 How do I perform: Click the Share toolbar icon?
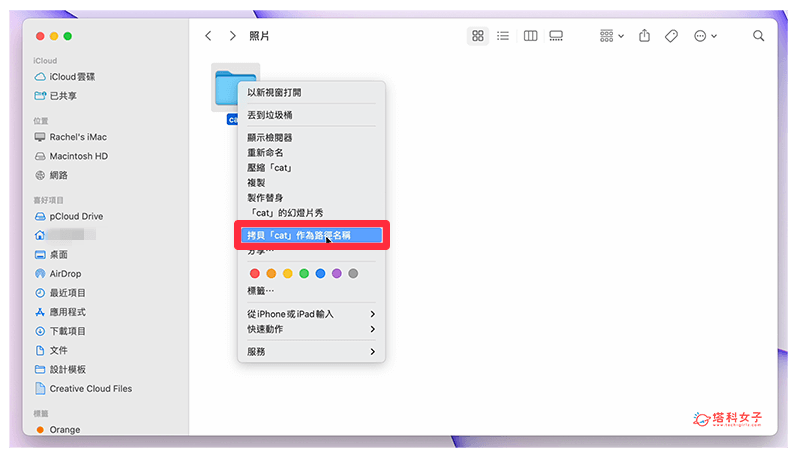click(644, 36)
